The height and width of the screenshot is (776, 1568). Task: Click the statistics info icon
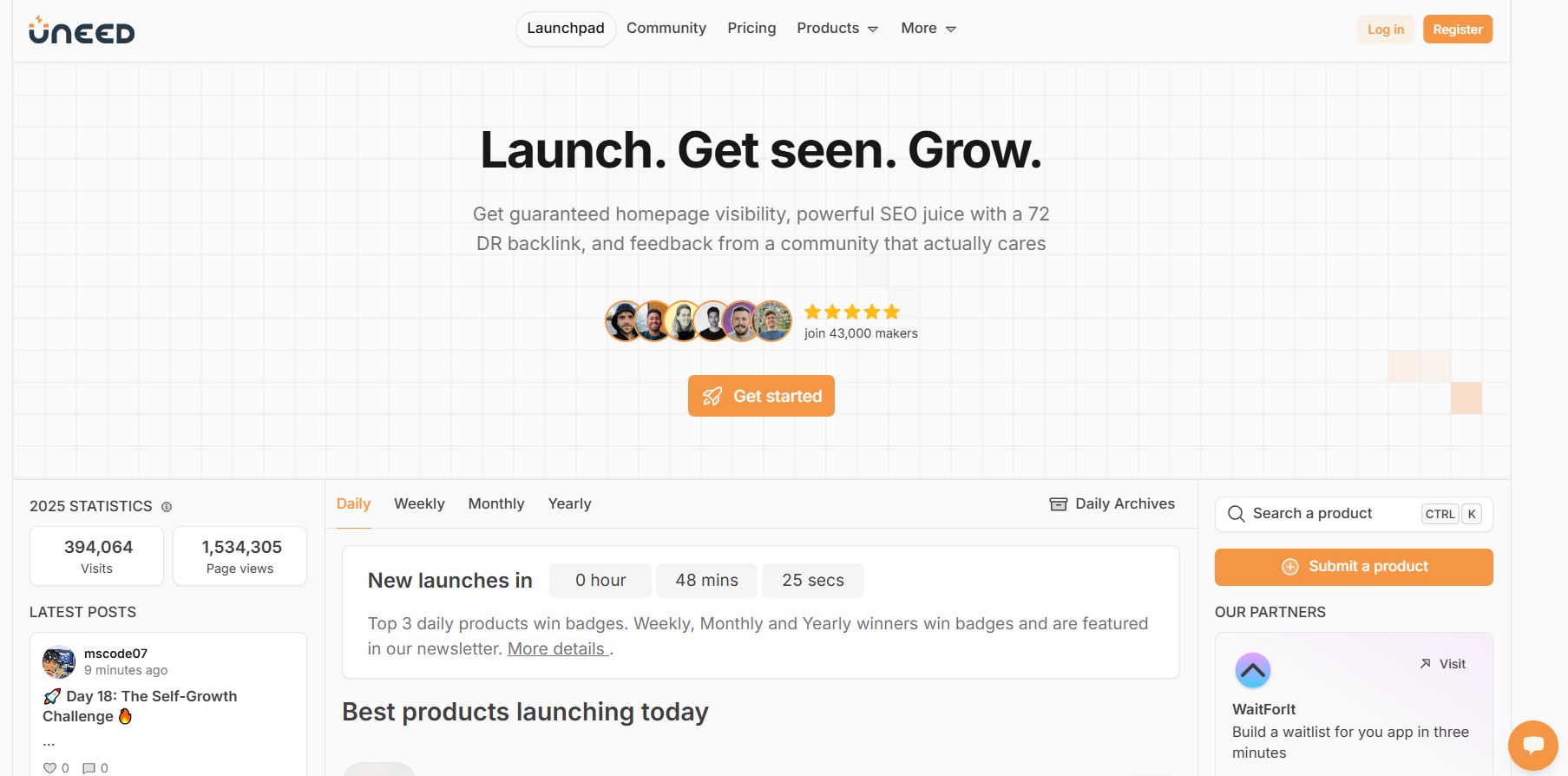[x=167, y=507]
